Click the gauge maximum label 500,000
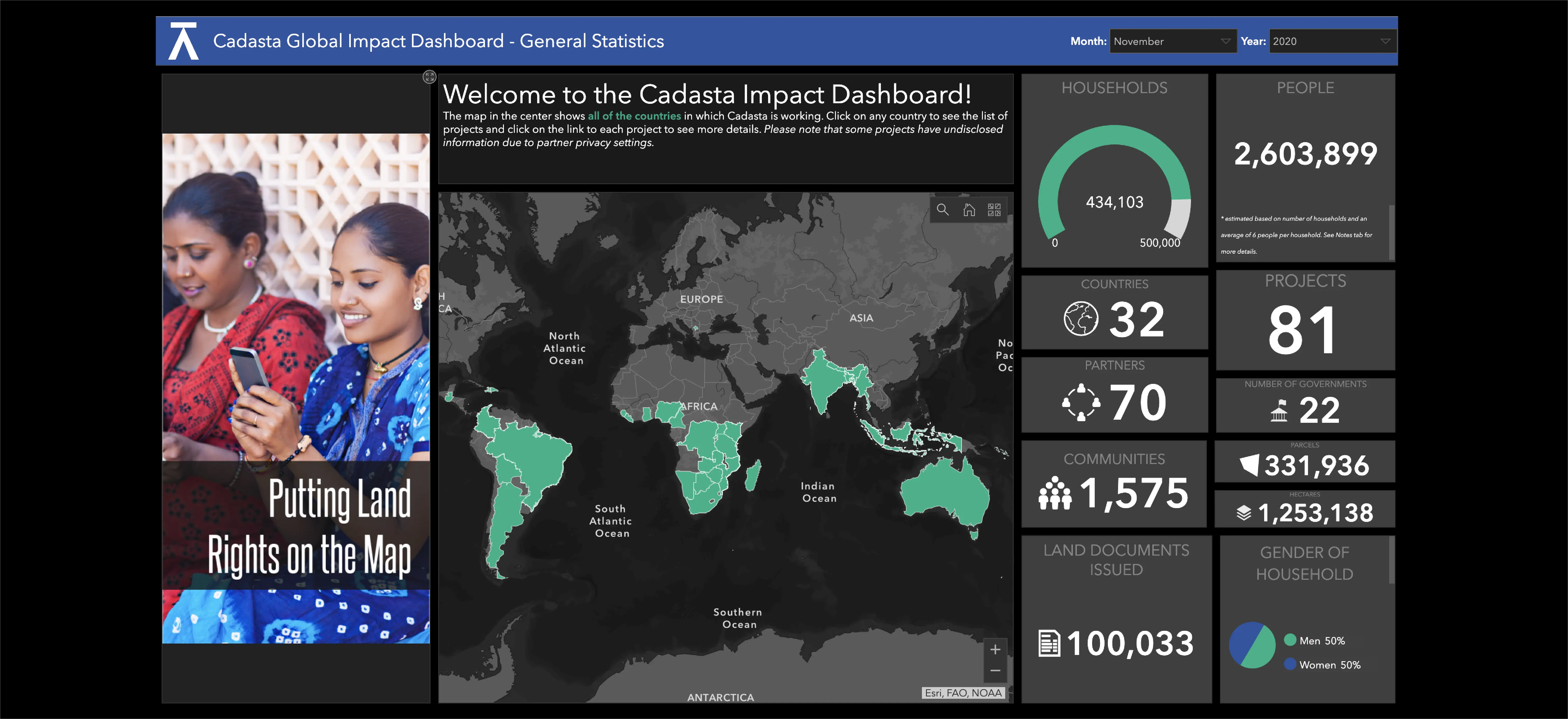The height and width of the screenshot is (719, 1568). [1160, 243]
